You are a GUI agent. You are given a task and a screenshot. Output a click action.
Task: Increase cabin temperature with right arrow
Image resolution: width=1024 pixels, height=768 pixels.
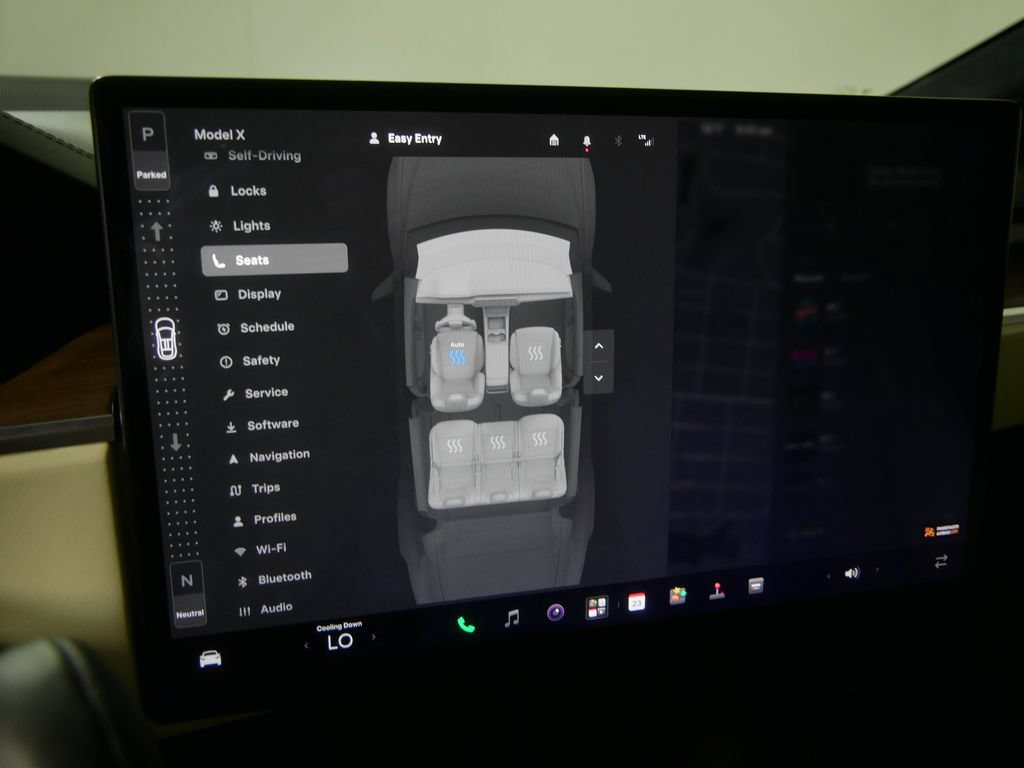pos(374,637)
